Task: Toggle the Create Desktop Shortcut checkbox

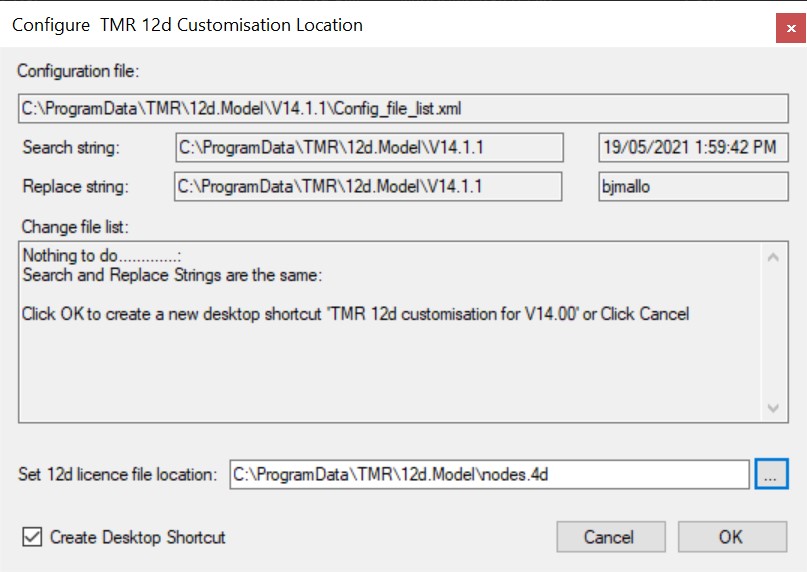Action: (32, 537)
